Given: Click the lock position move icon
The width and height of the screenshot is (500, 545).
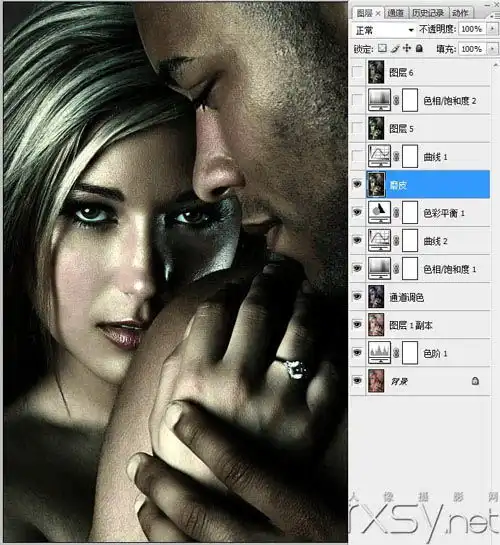Looking at the screenshot, I should (407, 48).
